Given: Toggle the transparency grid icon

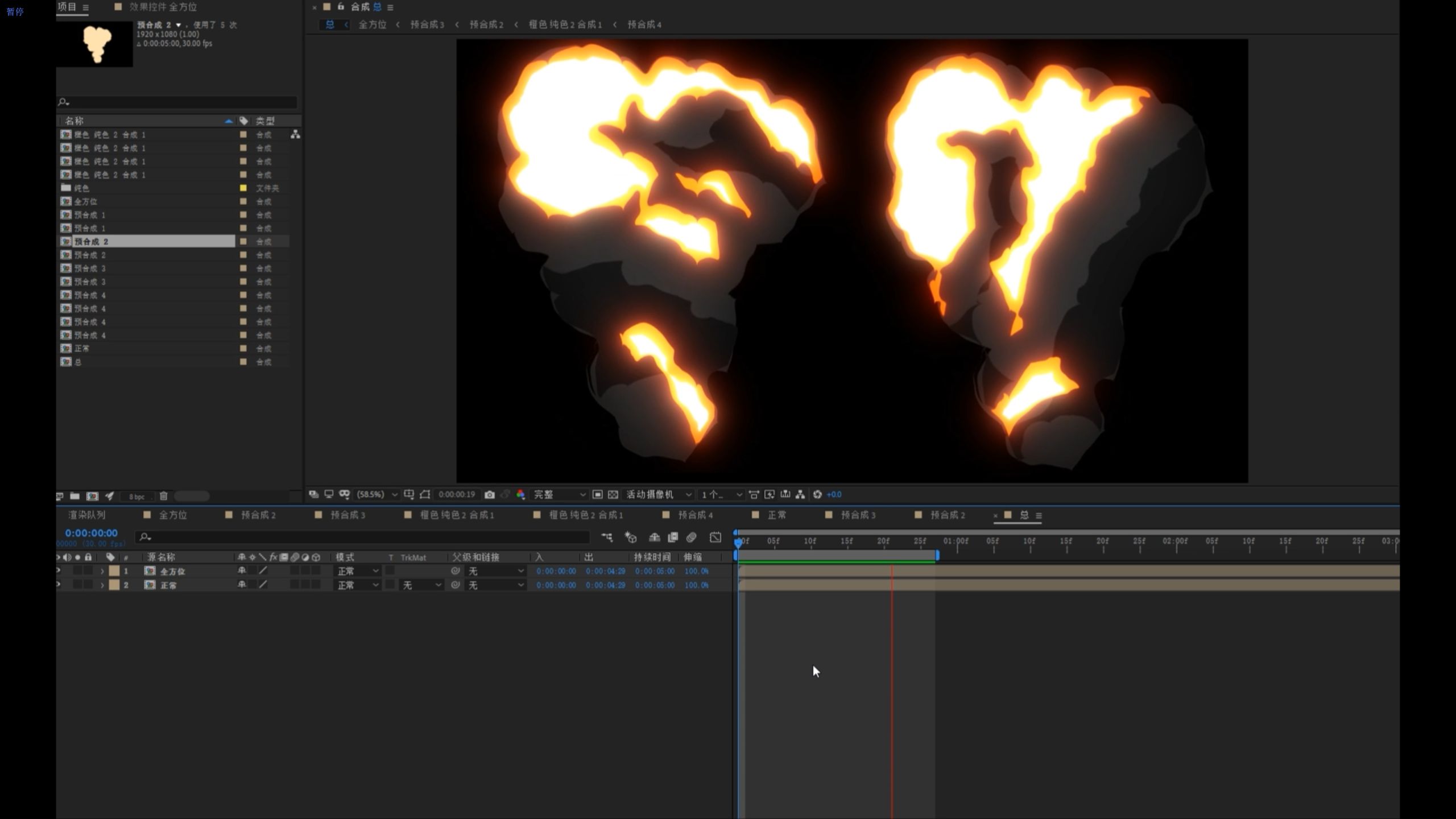Looking at the screenshot, I should click(613, 494).
